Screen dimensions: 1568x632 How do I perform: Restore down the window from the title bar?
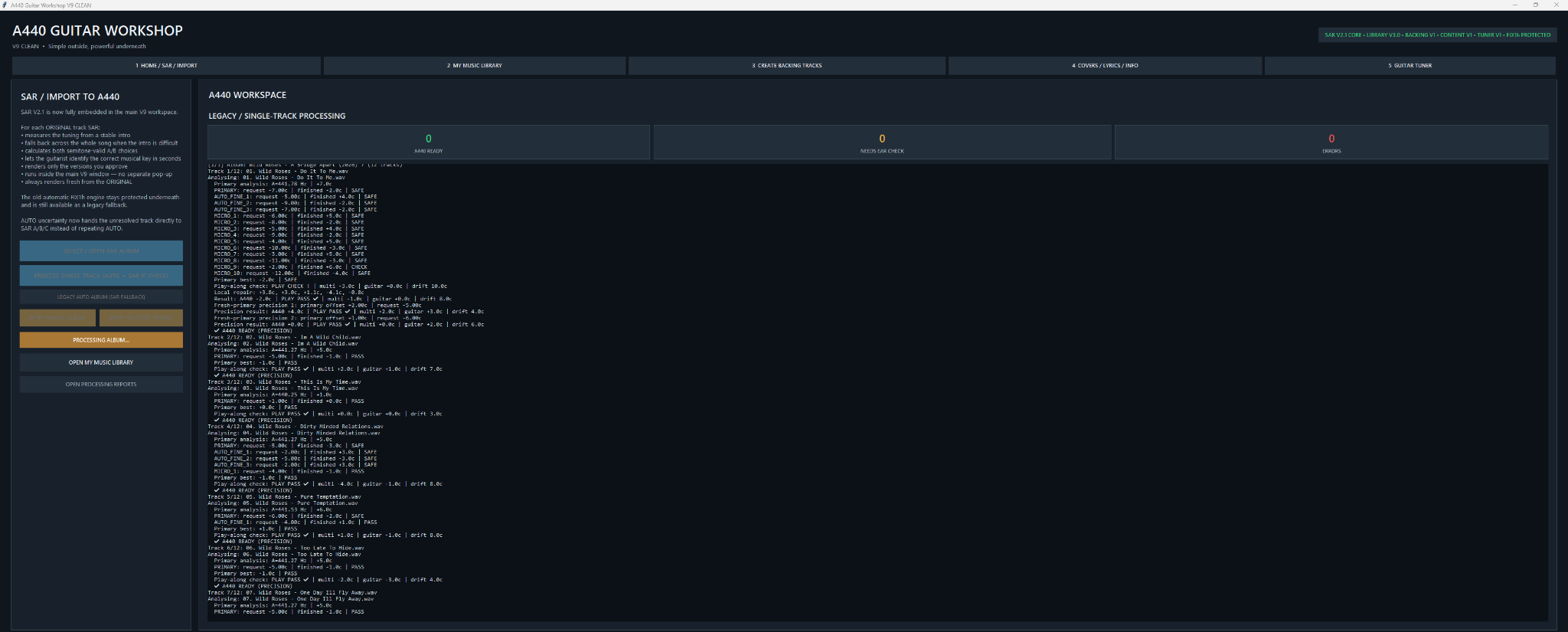pos(1535,5)
